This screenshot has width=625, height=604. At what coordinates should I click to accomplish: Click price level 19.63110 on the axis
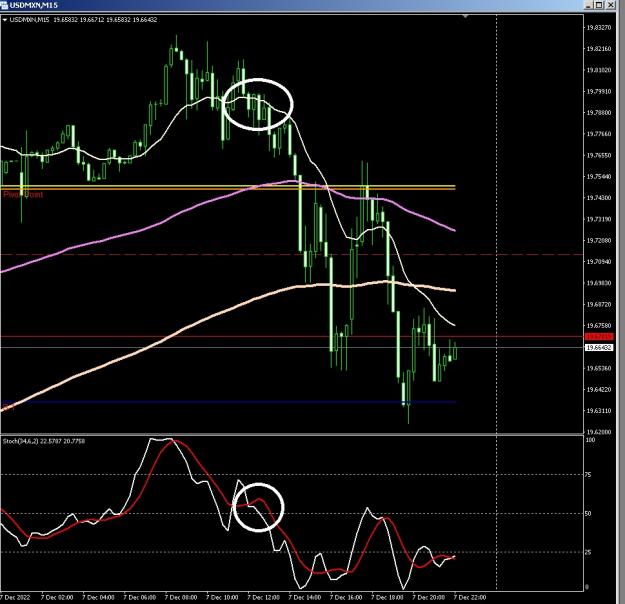(x=599, y=410)
